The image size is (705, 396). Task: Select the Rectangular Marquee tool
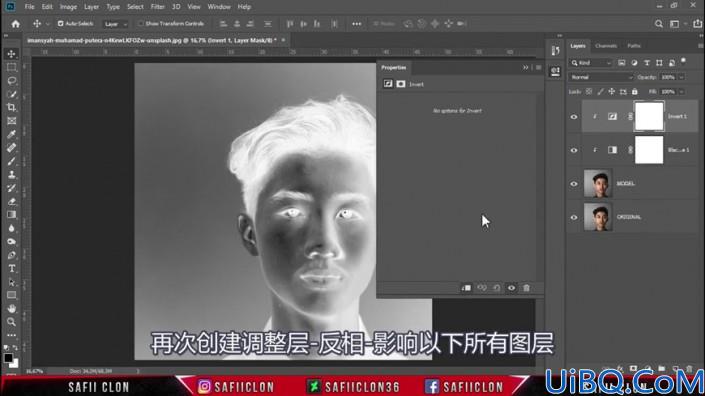tap(12, 67)
